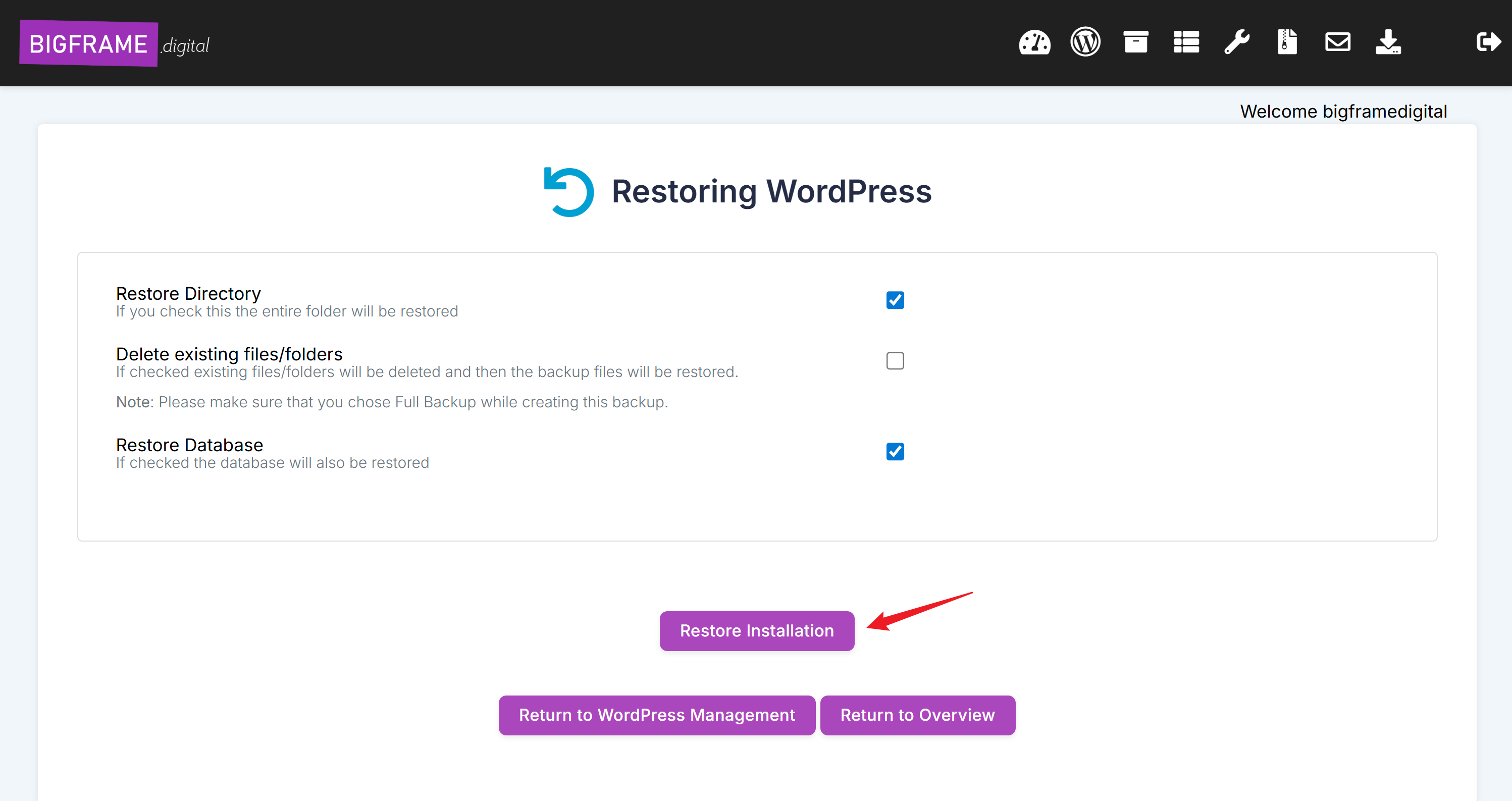
Task: Open the dashboard speedometer icon
Action: tap(1034, 42)
